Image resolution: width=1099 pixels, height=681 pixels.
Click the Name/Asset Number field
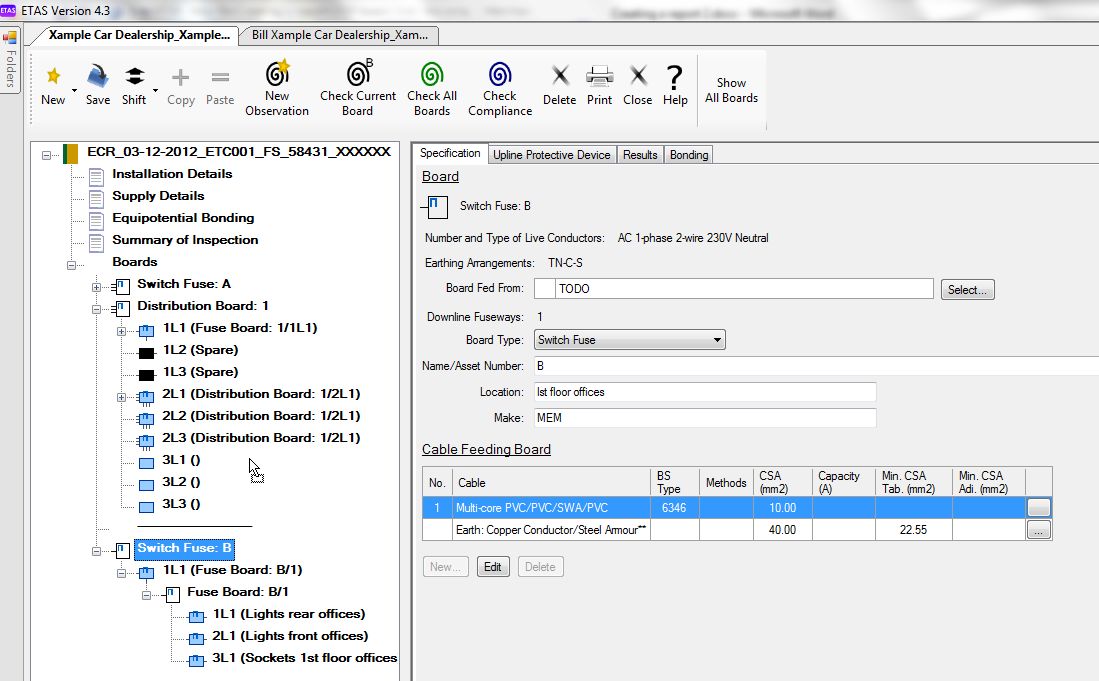coord(816,366)
